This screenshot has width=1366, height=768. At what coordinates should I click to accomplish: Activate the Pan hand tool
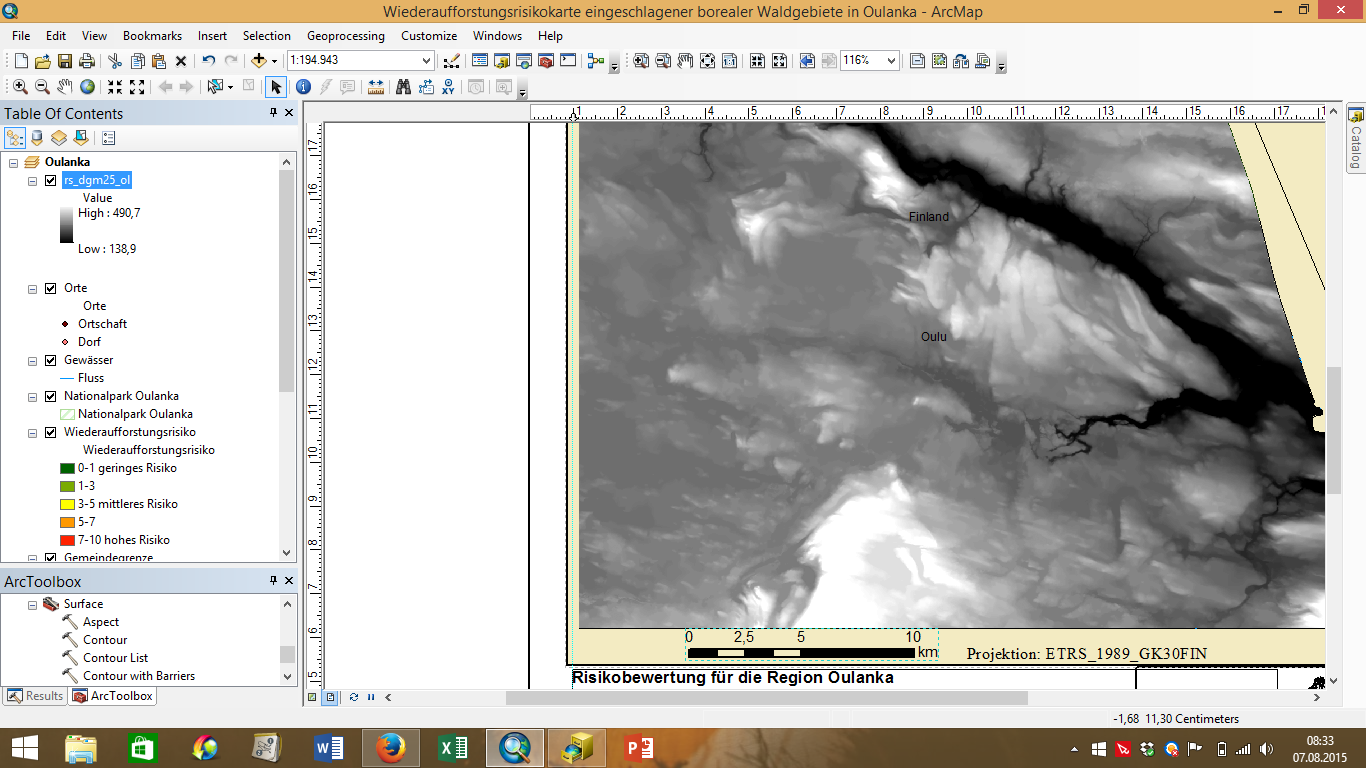[65, 87]
